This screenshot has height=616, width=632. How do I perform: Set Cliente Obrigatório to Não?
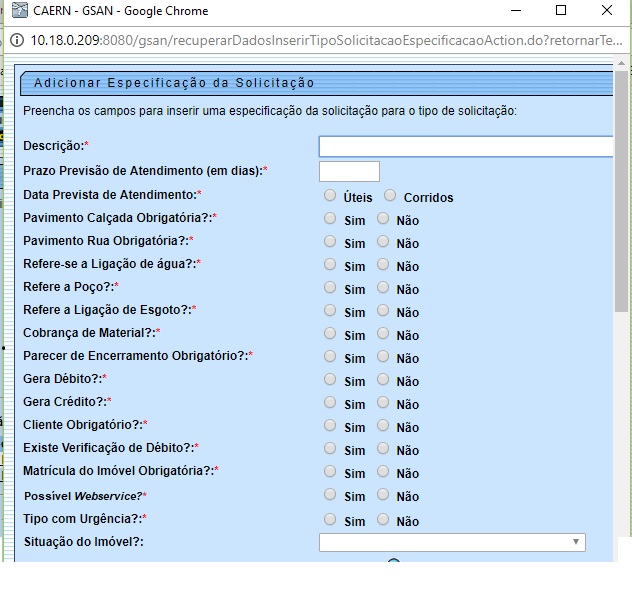[383, 425]
